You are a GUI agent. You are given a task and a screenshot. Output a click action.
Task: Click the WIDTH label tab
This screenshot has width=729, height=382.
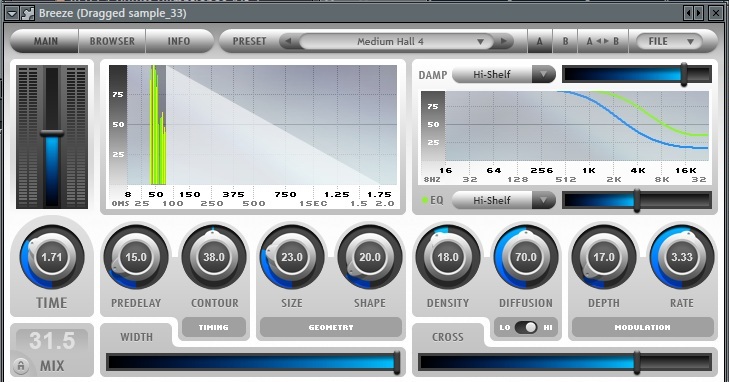point(136,337)
